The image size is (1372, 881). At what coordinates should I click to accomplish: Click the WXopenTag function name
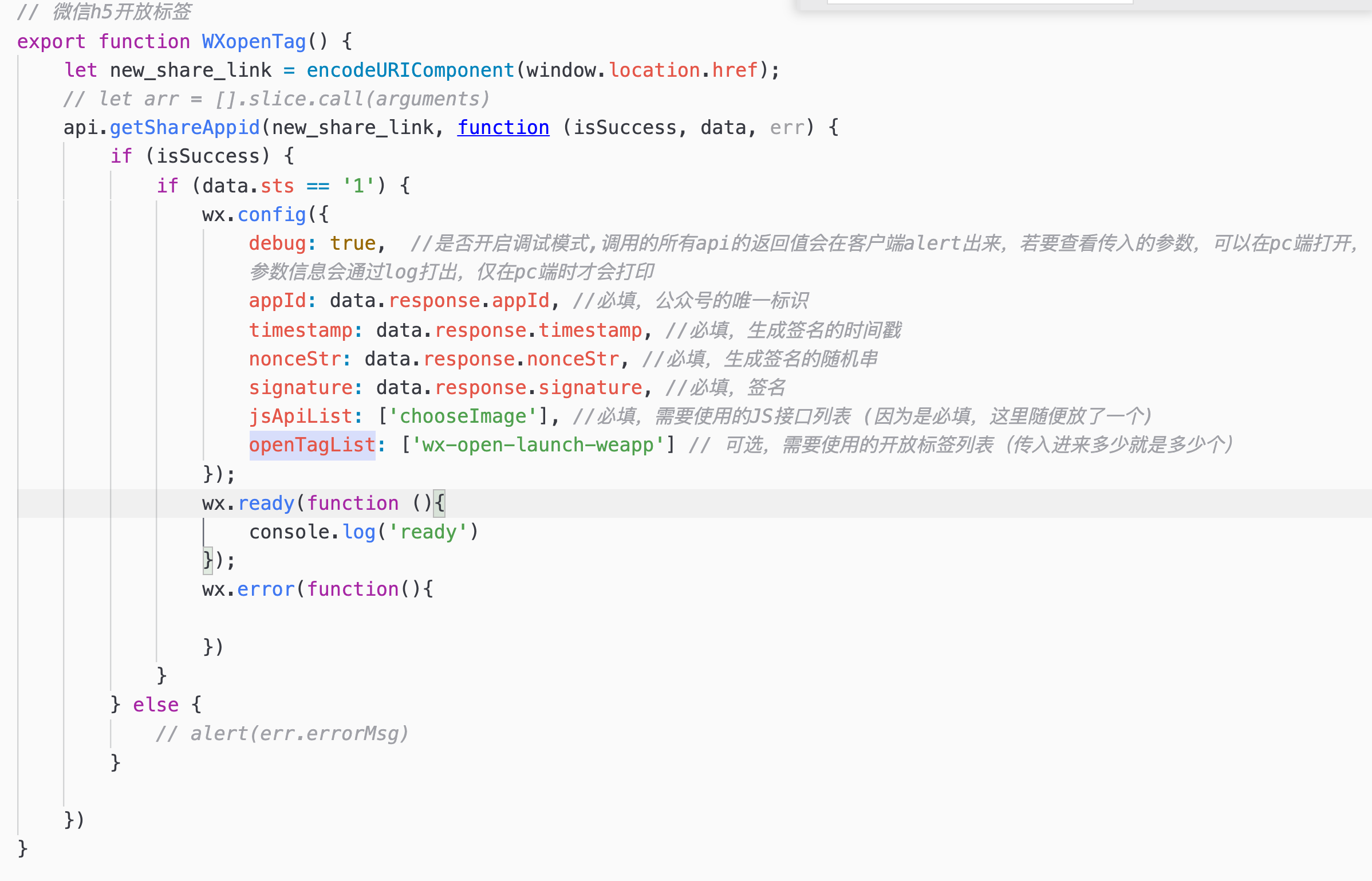(254, 41)
